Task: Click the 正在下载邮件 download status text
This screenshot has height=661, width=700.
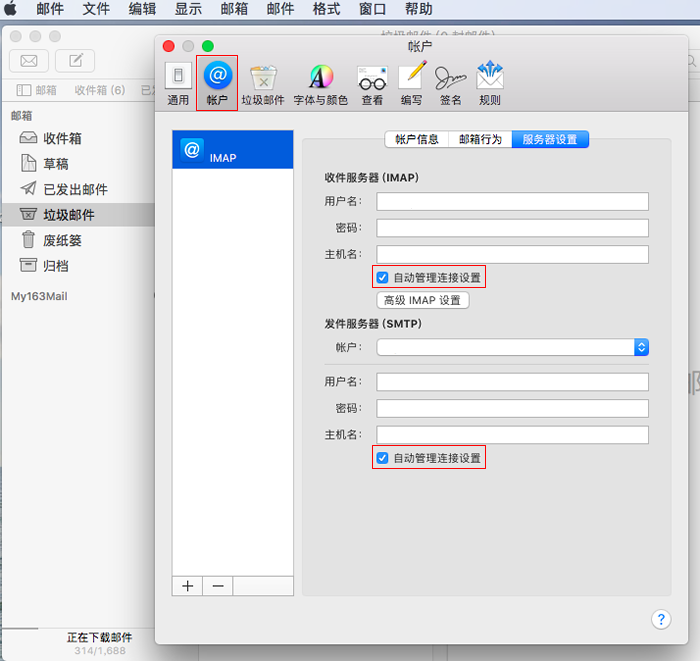Action: pyautogui.click(x=100, y=637)
